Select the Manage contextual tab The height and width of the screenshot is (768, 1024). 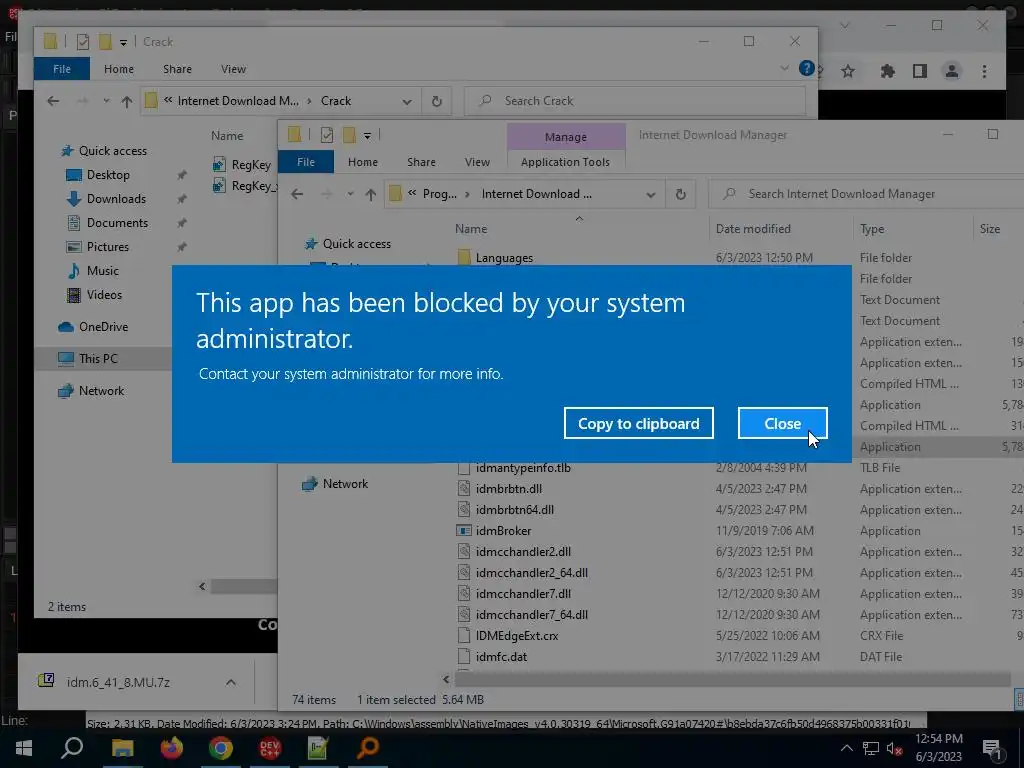(566, 136)
